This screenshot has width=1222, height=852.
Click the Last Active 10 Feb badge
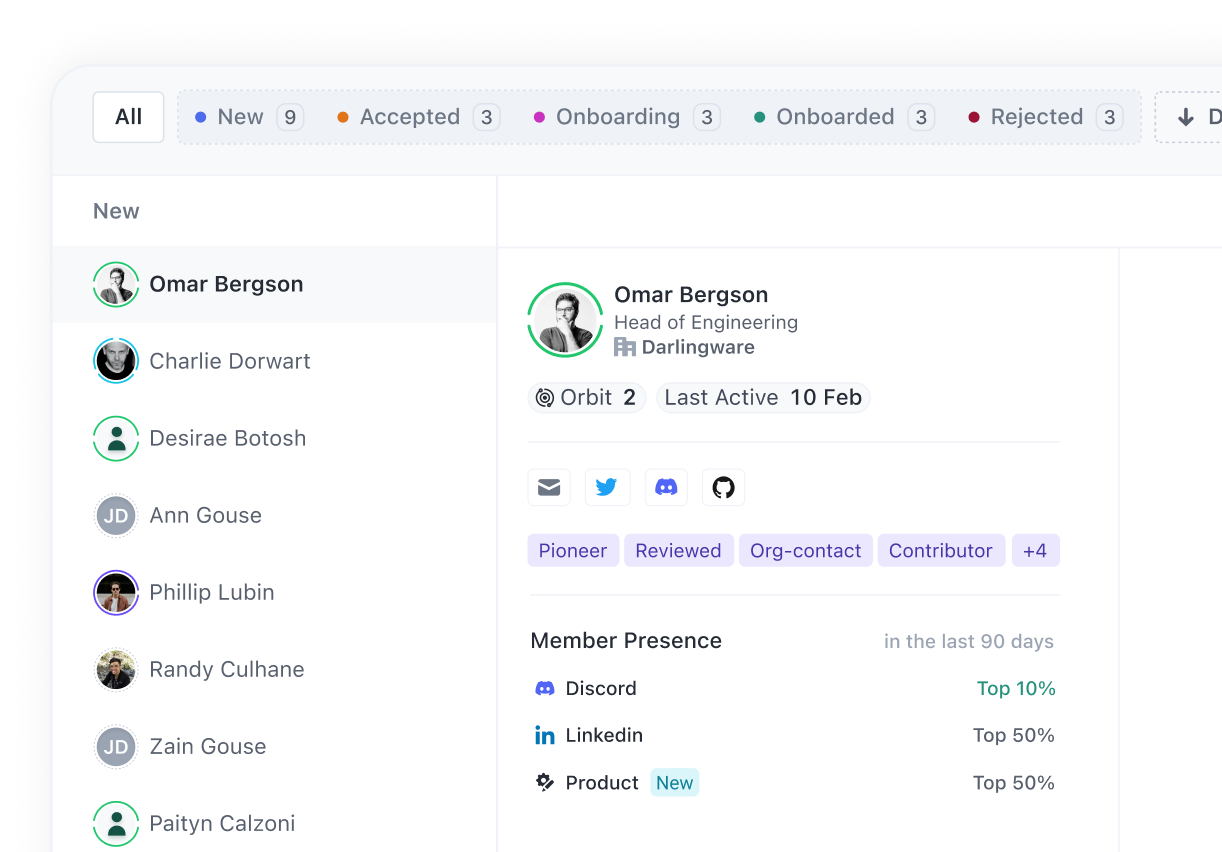tap(762, 398)
